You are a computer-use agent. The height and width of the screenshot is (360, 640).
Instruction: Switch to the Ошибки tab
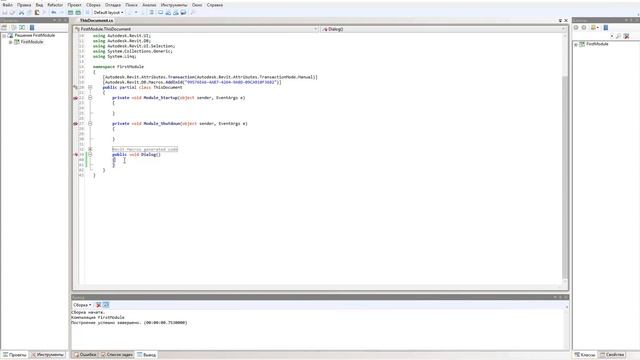coord(85,355)
